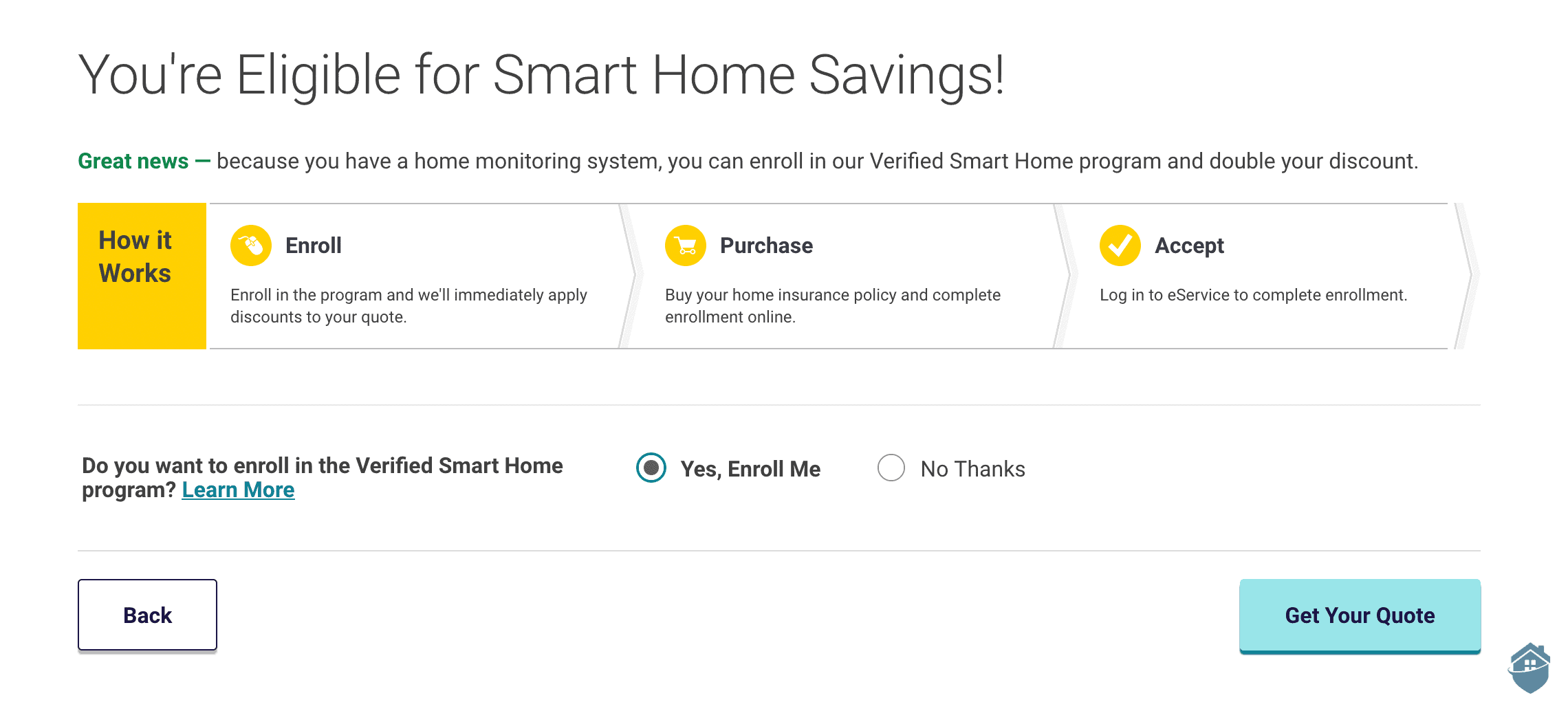Click the cart icon in the middle step
The width and height of the screenshot is (1568, 711).
[x=684, y=245]
